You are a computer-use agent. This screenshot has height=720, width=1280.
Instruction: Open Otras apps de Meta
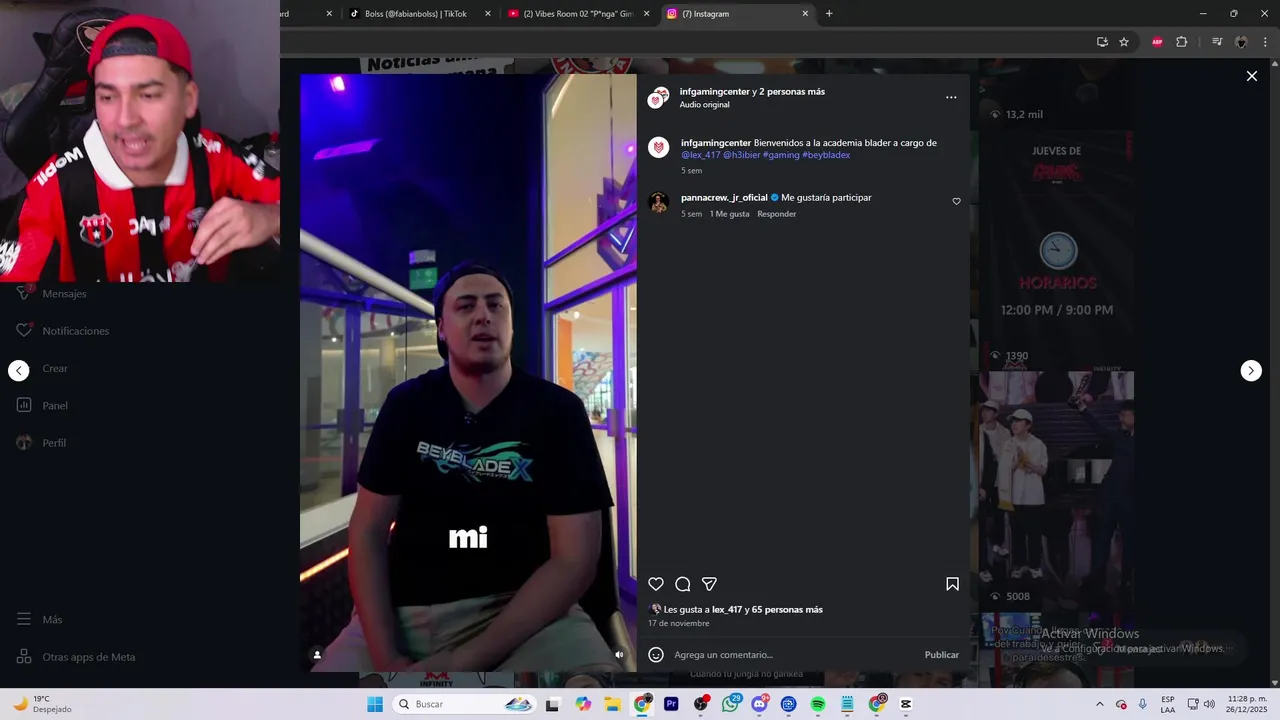pyautogui.click(x=76, y=657)
